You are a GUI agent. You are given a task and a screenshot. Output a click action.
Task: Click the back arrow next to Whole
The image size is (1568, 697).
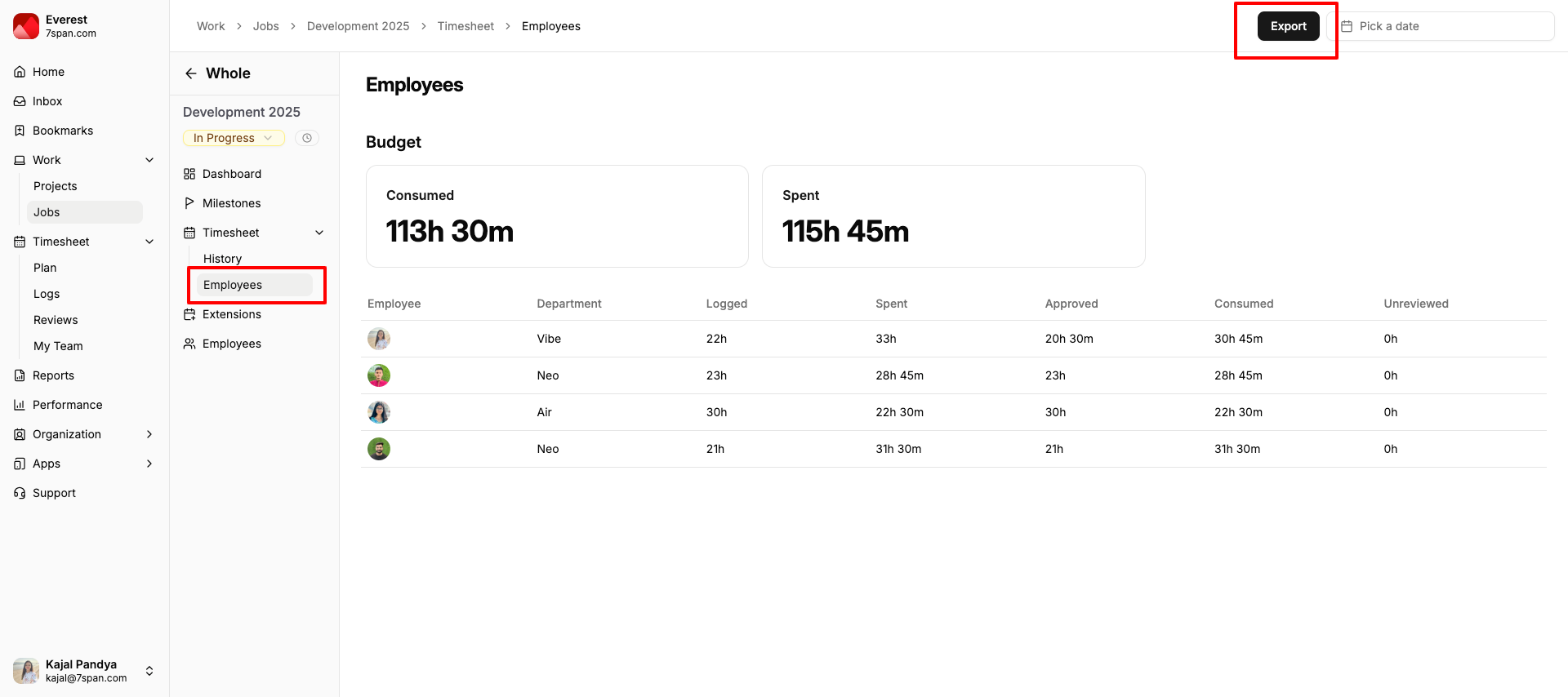[191, 73]
